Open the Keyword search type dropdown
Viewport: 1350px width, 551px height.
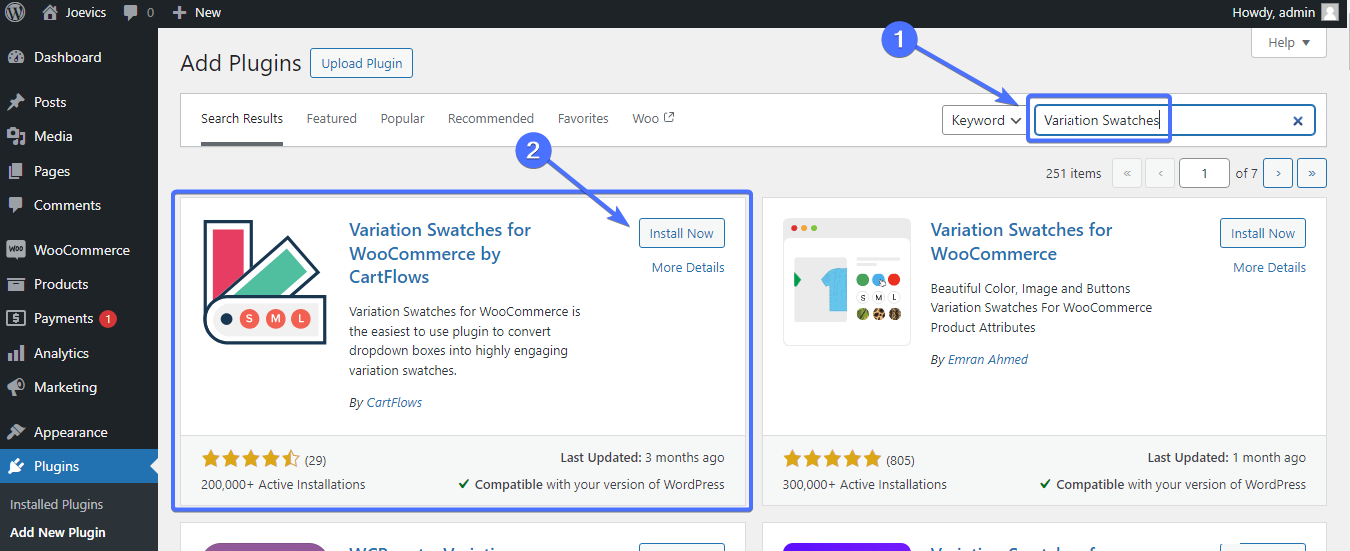[985, 120]
